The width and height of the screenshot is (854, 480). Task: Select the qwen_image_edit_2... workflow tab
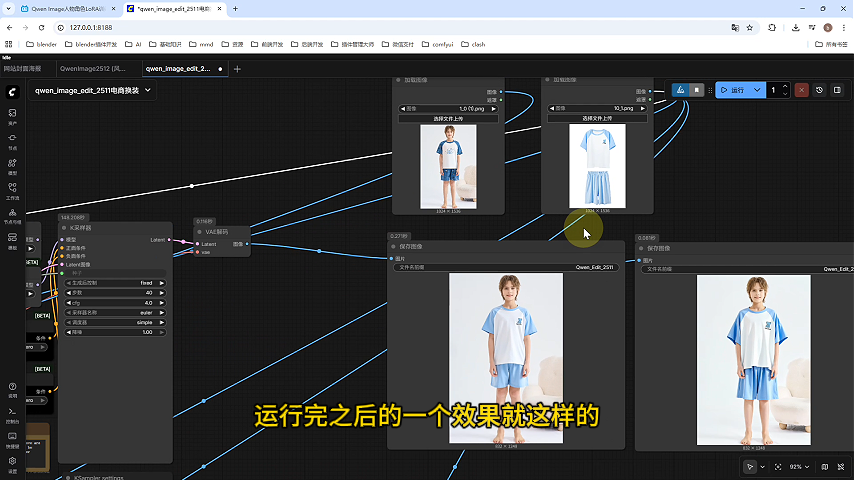(184, 69)
